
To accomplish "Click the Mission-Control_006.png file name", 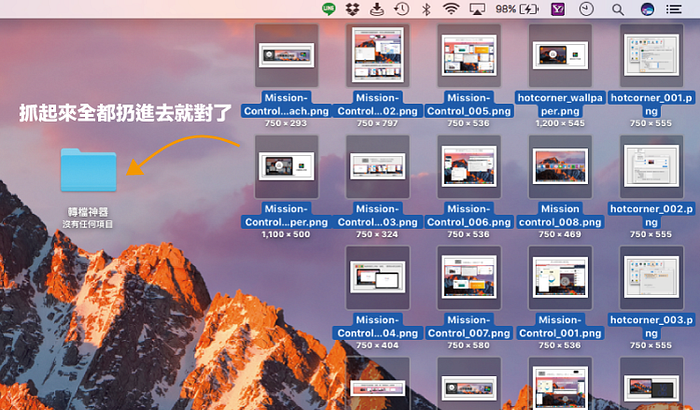I will (469, 215).
